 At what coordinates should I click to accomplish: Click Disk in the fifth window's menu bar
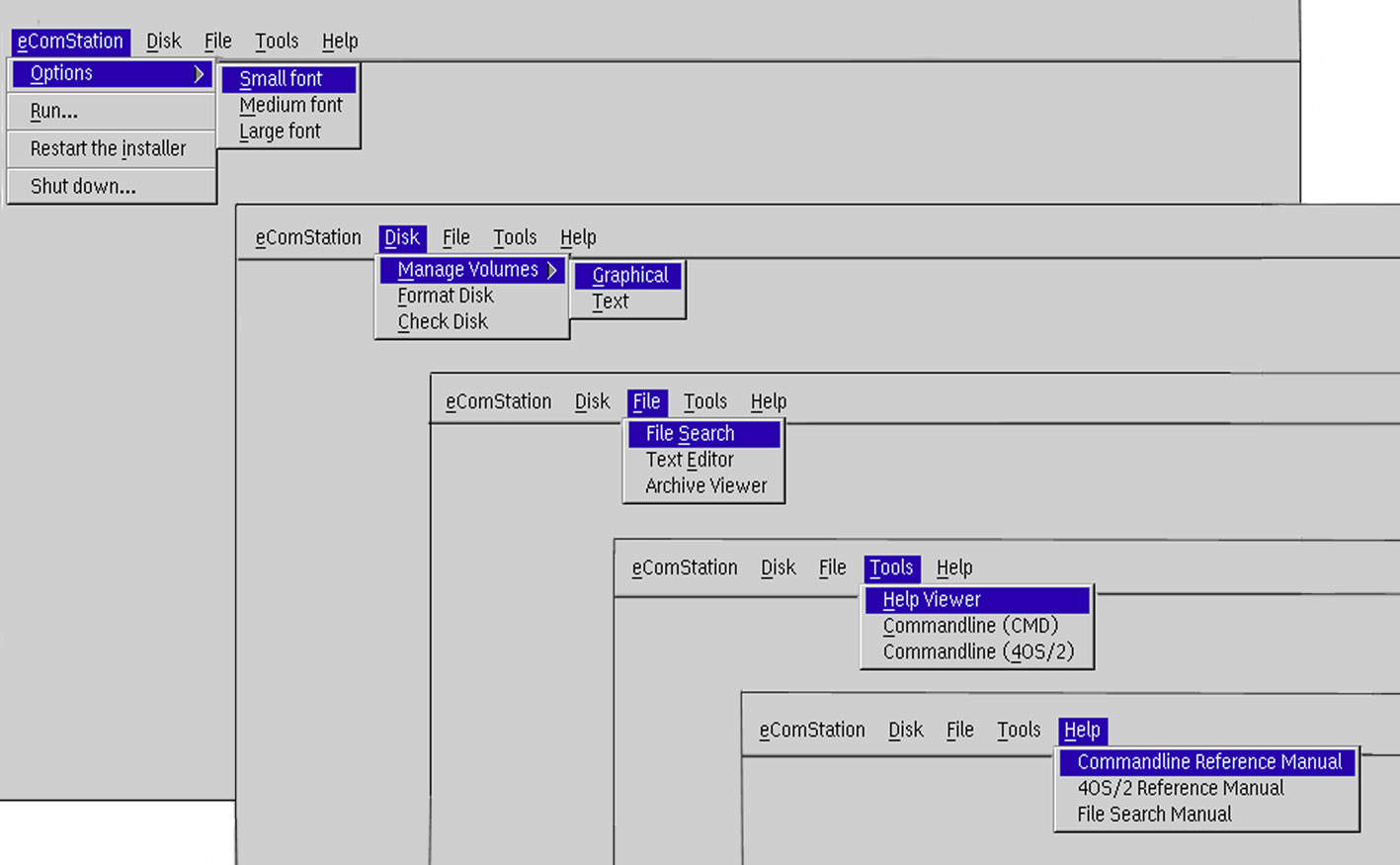click(906, 731)
